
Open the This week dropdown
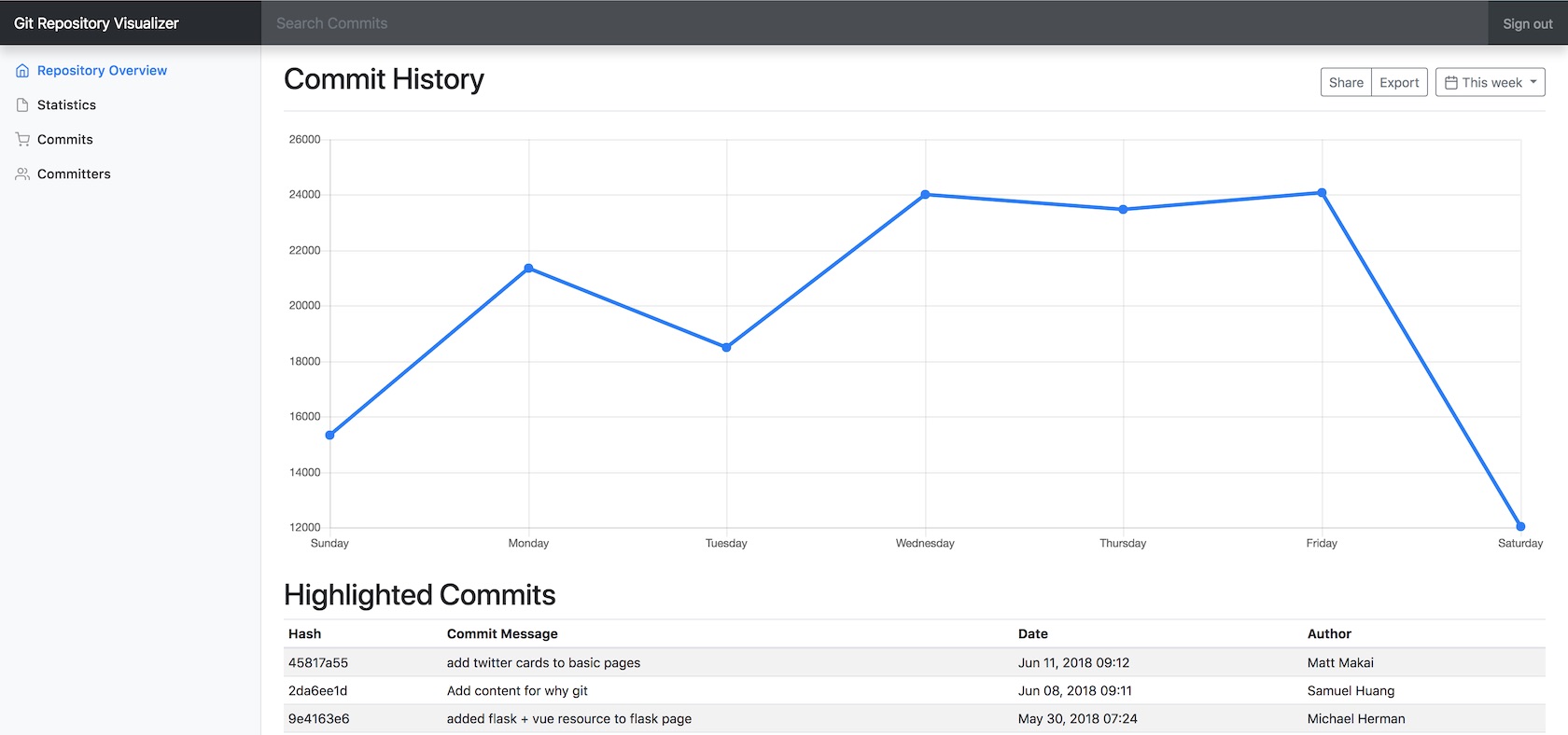[1490, 82]
